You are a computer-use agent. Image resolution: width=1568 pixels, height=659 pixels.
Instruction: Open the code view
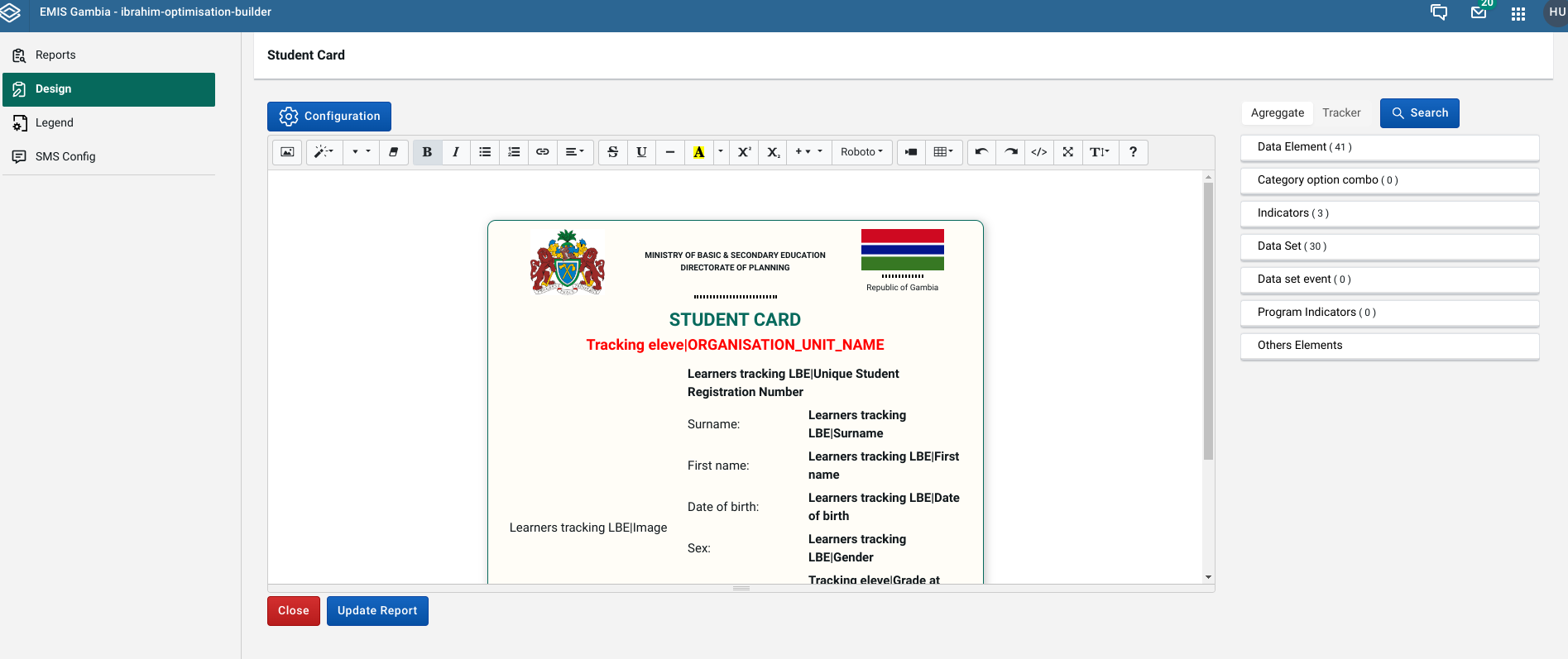(x=1039, y=152)
